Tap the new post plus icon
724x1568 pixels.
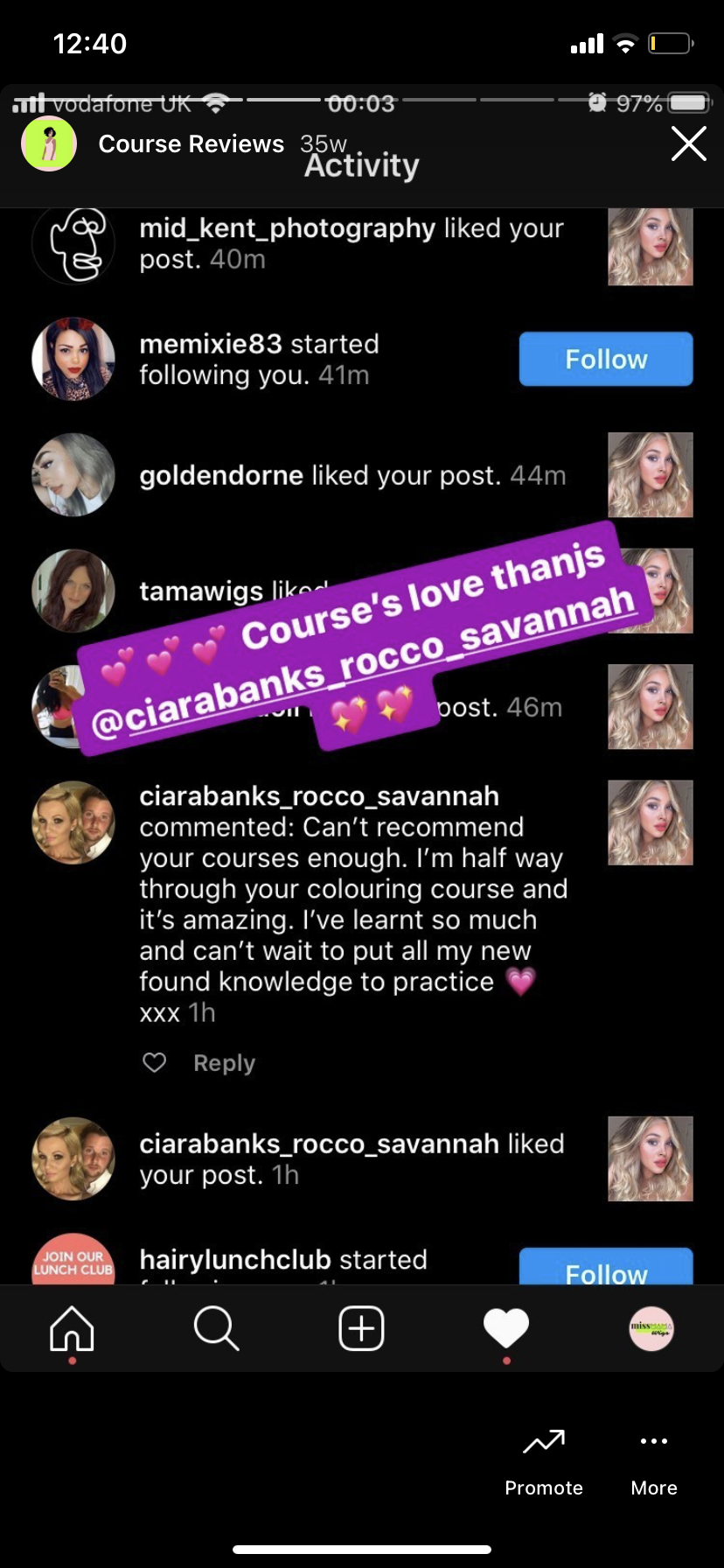click(x=361, y=1328)
